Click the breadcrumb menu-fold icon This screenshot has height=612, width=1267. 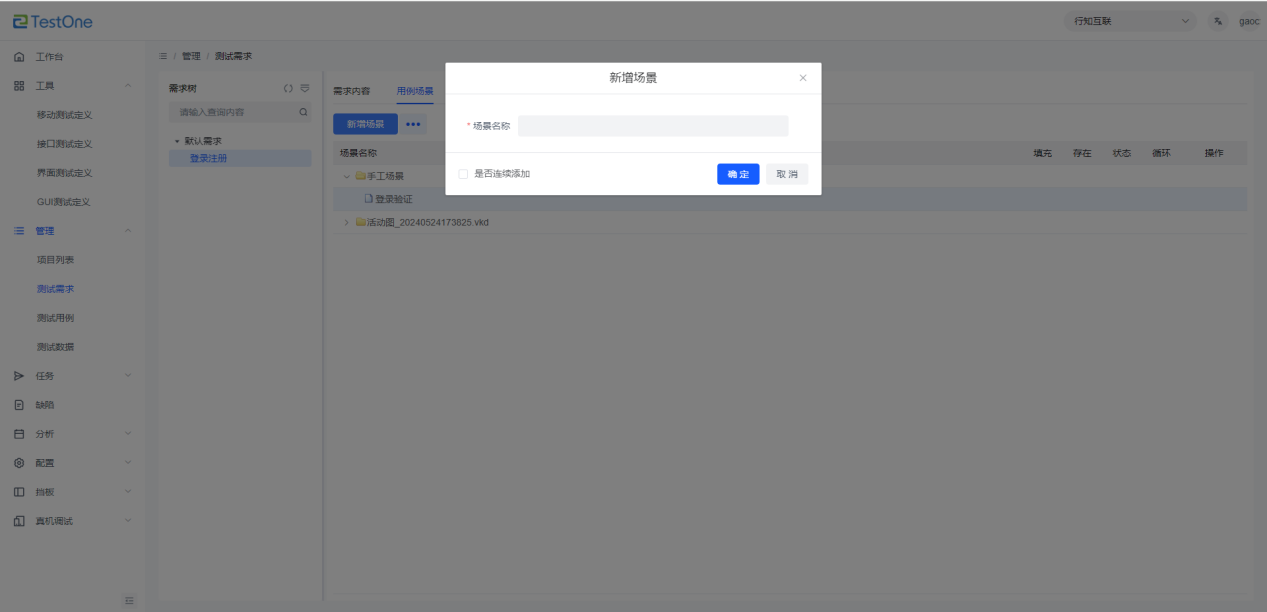click(163, 56)
